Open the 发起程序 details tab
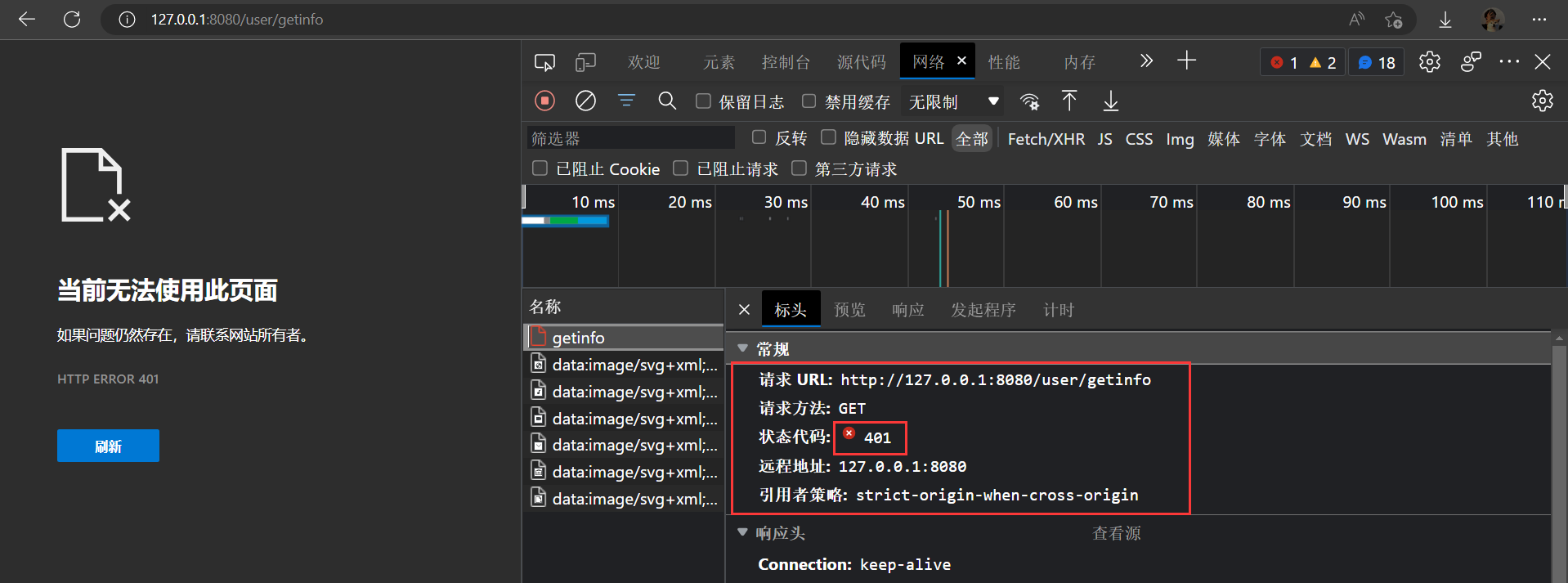This screenshot has height=583, width=1568. pos(983,310)
